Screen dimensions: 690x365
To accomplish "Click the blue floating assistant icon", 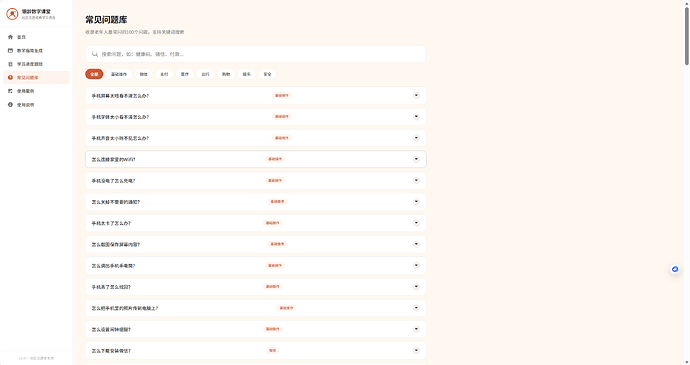I will (x=675, y=269).
